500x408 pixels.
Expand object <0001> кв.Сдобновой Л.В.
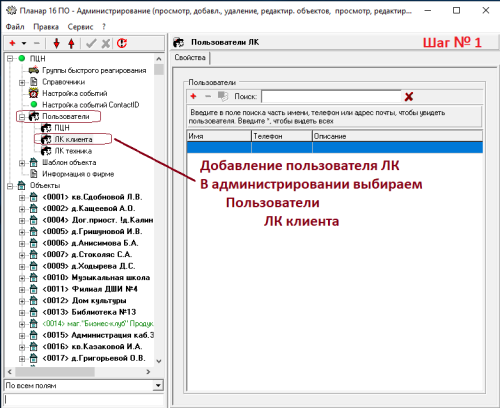(x=22, y=198)
